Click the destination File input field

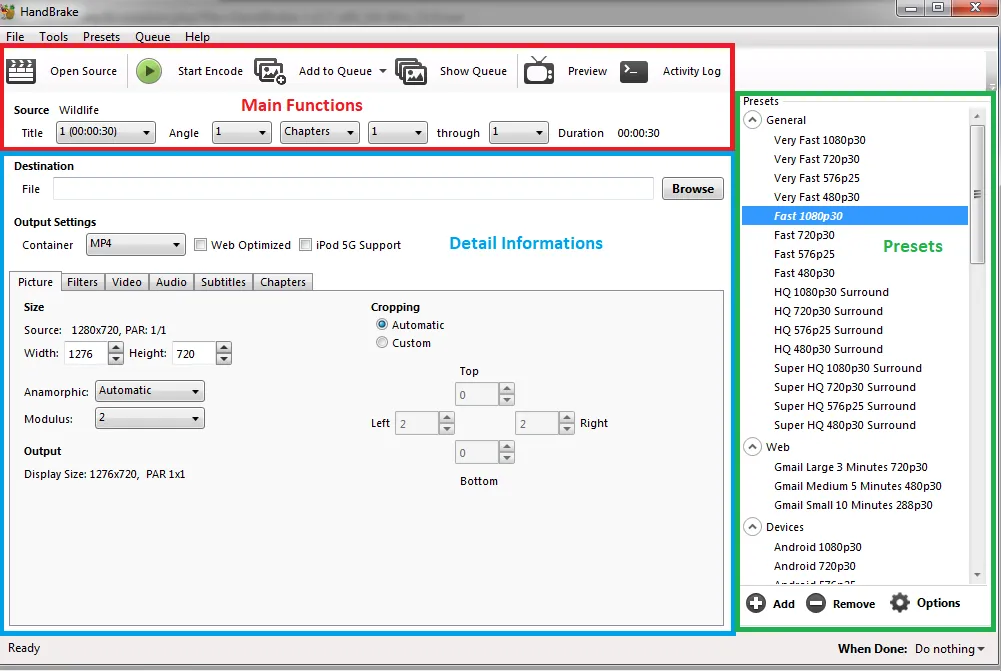(x=353, y=188)
